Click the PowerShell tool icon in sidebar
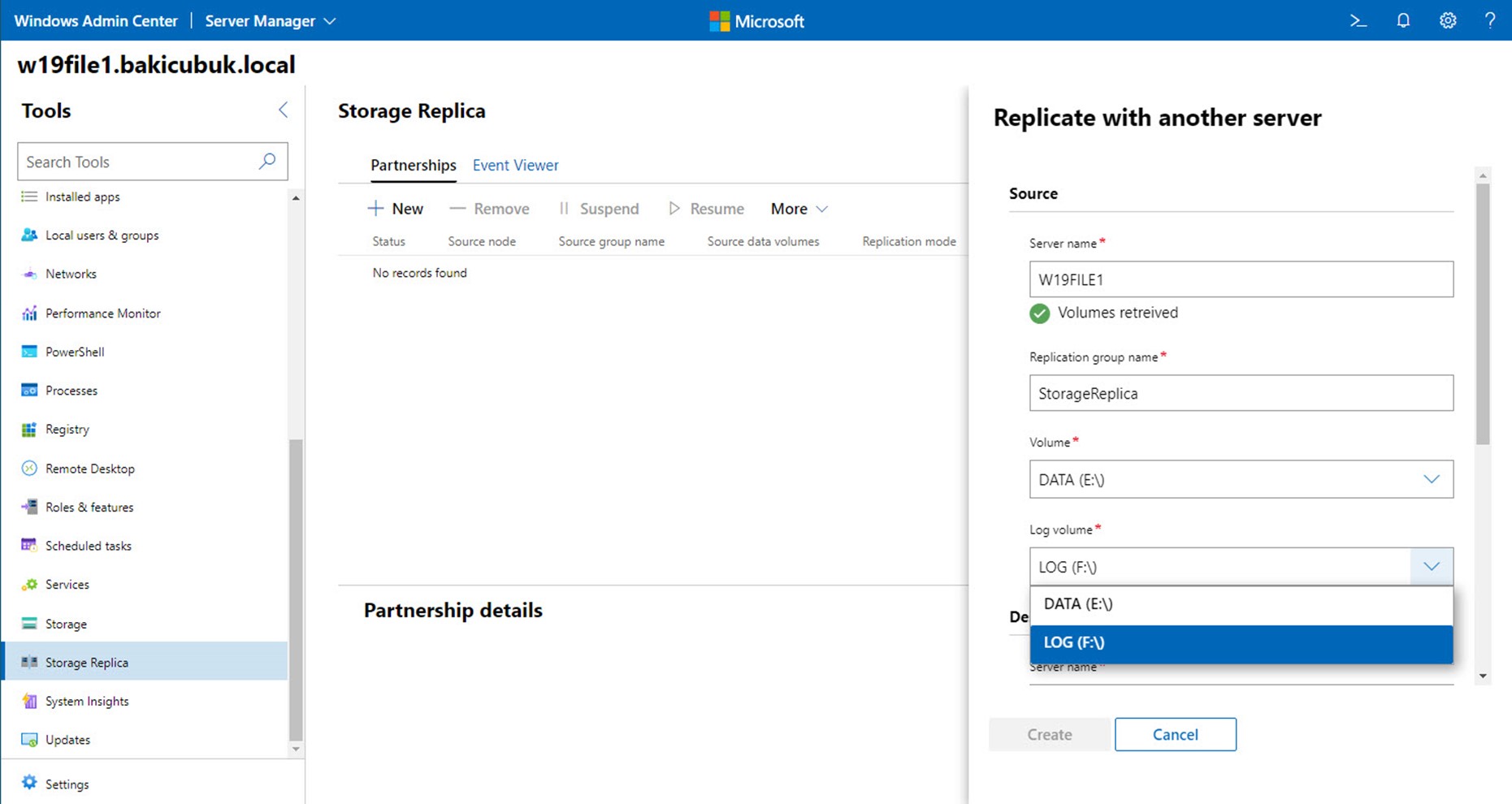This screenshot has height=804, width=1512. pos(29,352)
